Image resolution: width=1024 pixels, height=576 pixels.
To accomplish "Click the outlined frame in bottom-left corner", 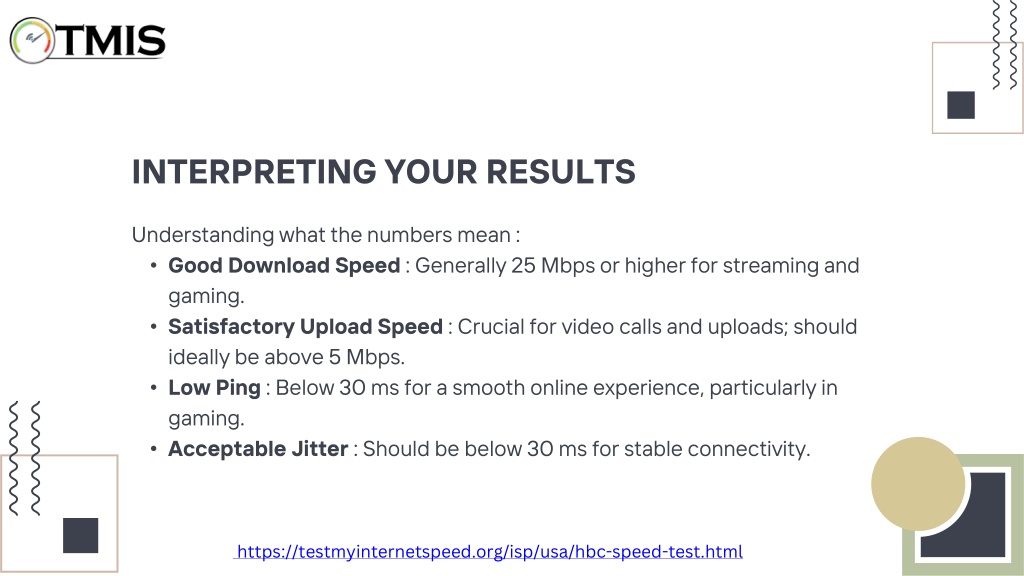I will [59, 514].
